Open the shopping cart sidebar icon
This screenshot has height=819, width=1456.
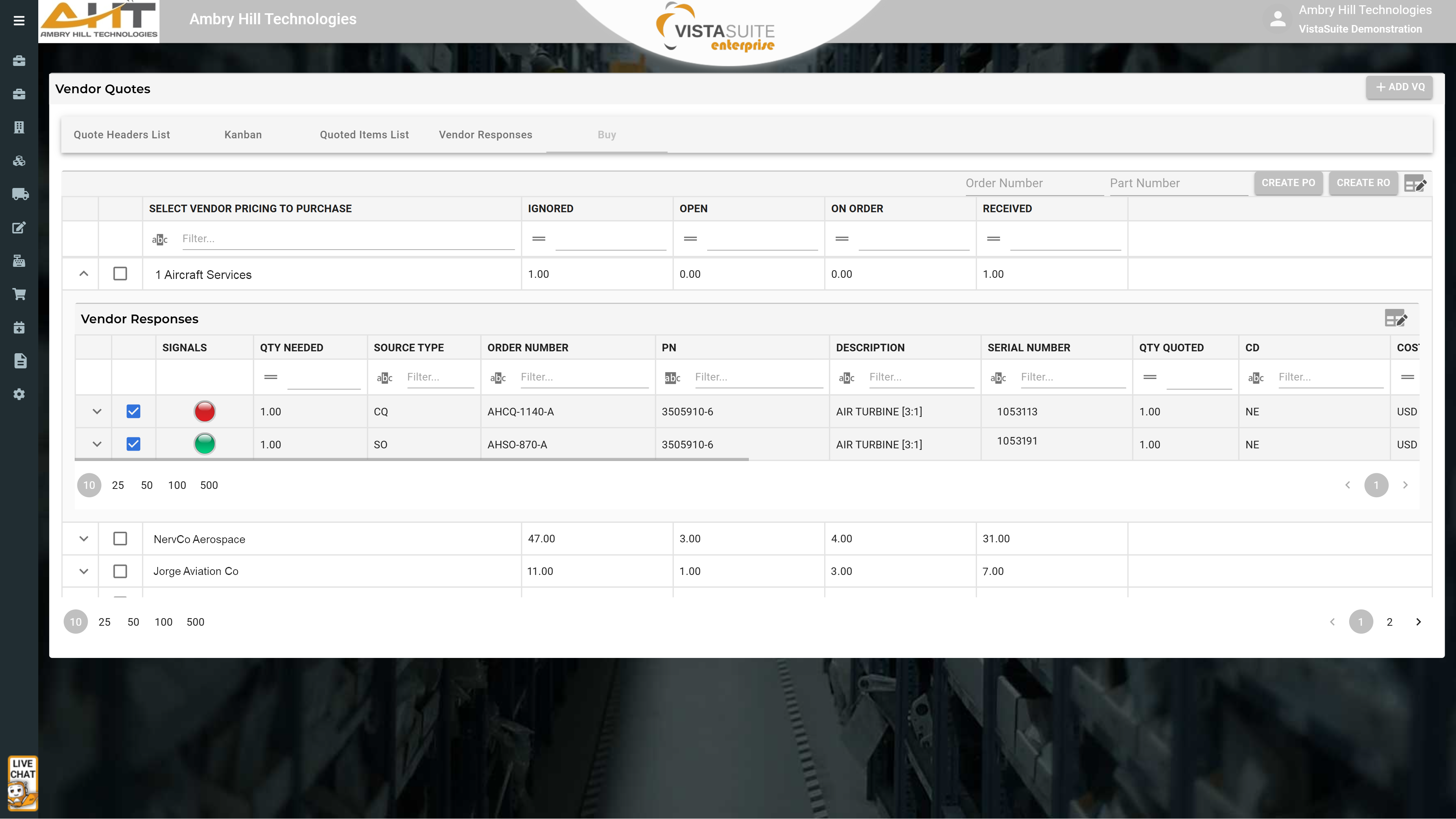19,294
